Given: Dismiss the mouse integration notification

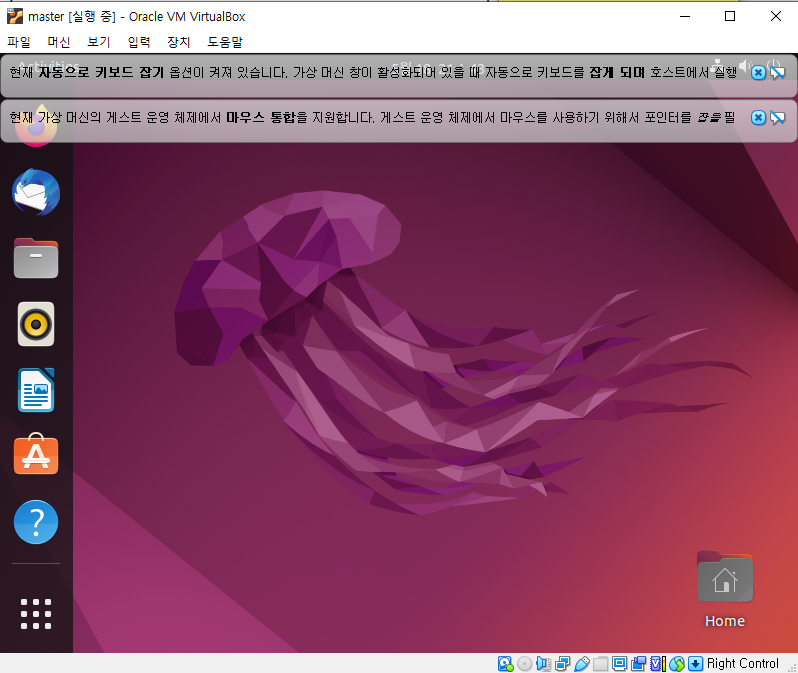Looking at the screenshot, I should coord(758,118).
